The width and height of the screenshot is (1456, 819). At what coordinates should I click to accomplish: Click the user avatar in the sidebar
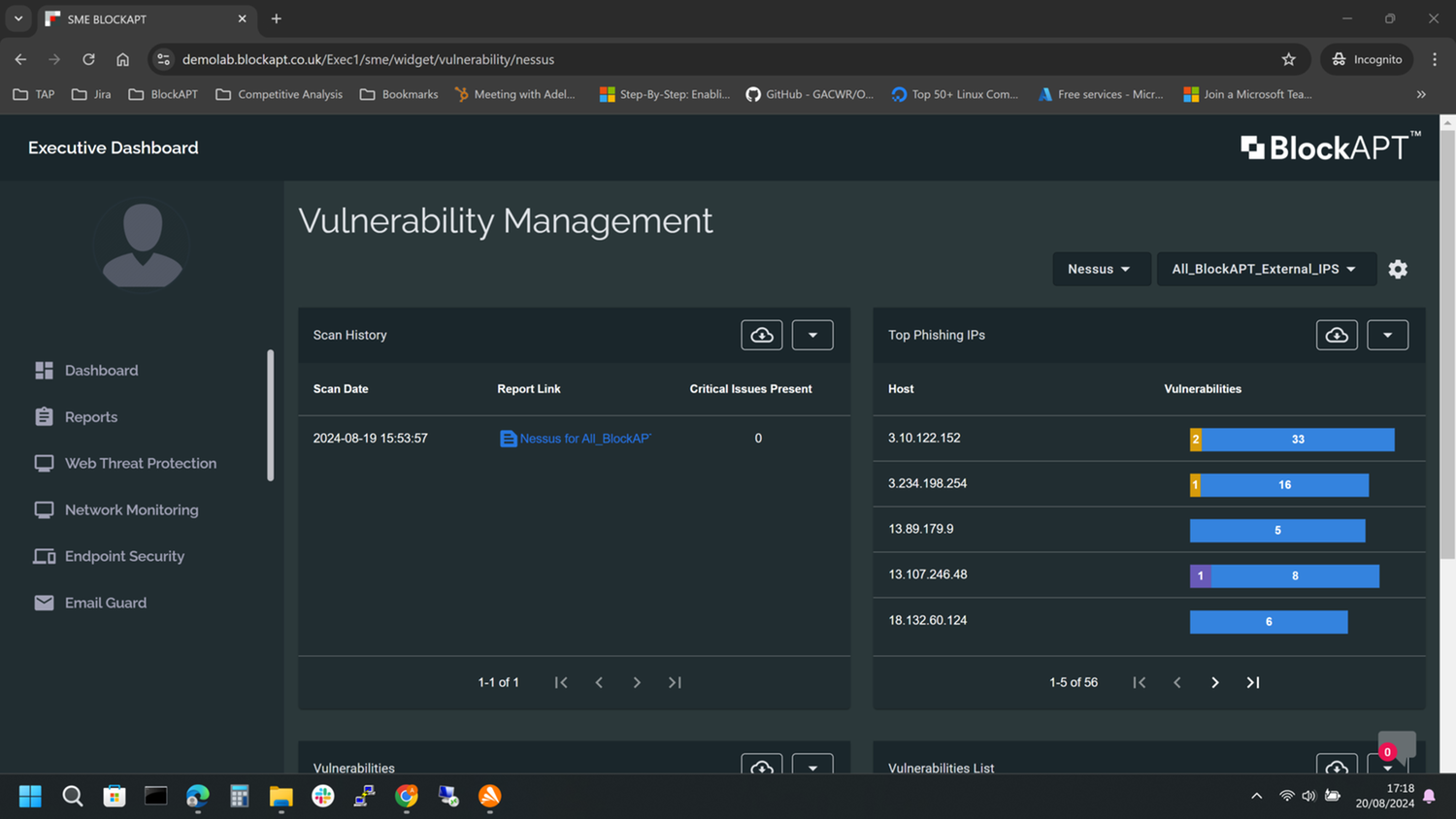click(x=142, y=245)
